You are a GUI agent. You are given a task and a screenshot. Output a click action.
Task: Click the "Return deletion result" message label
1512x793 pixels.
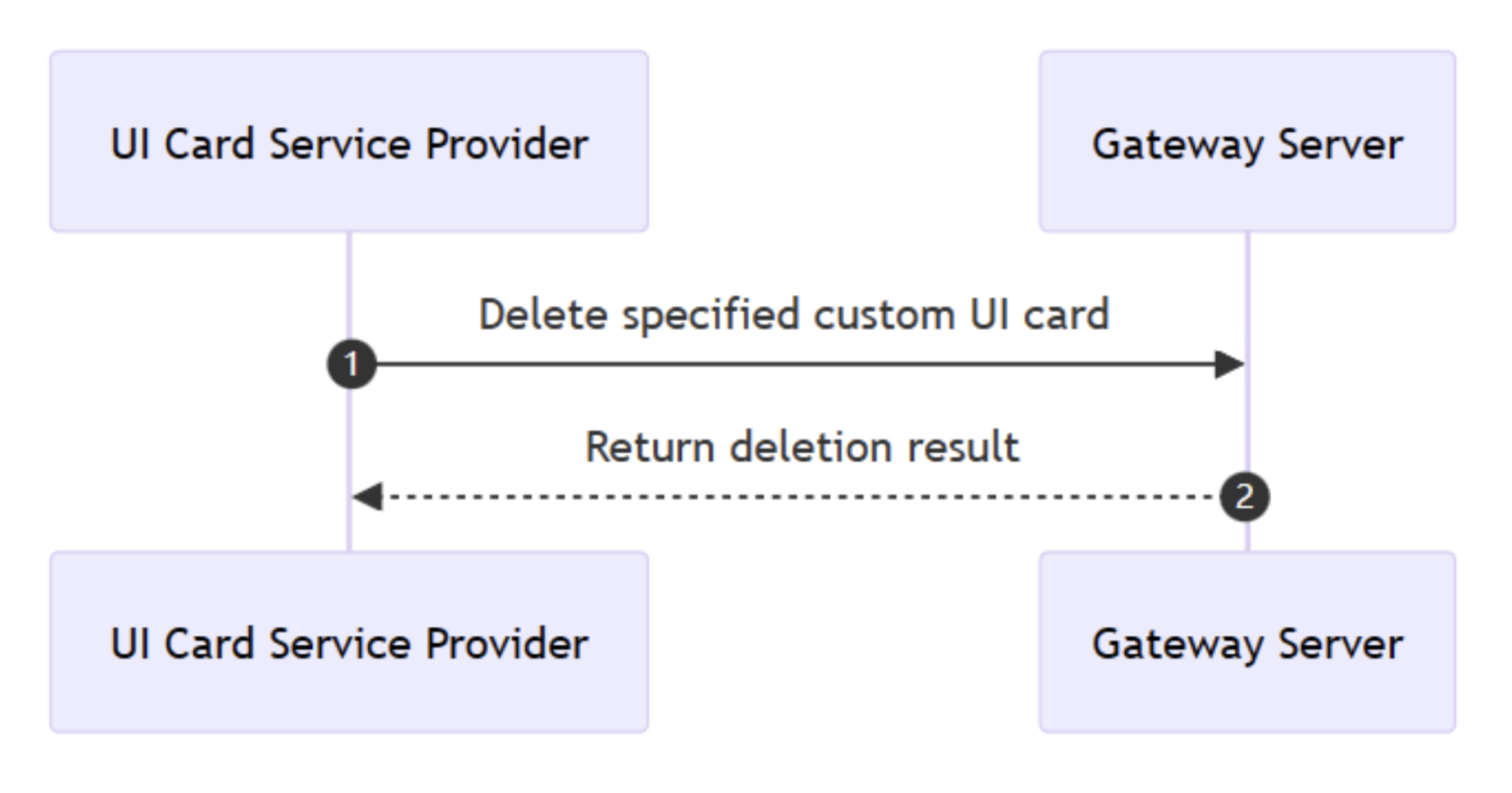click(801, 447)
